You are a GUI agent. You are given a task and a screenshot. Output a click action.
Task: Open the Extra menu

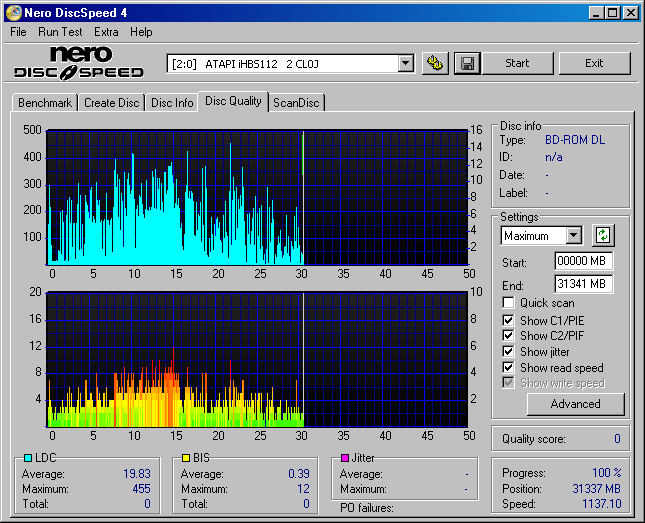pyautogui.click(x=106, y=32)
